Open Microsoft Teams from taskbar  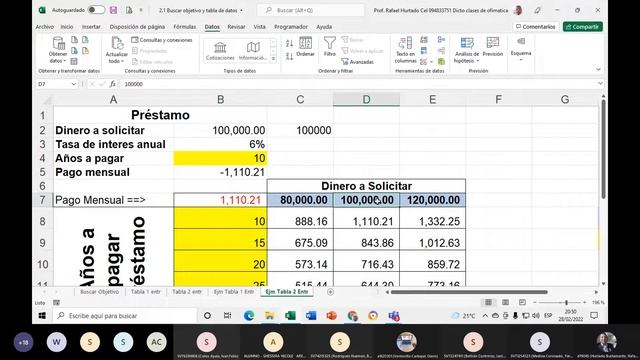[394, 316]
